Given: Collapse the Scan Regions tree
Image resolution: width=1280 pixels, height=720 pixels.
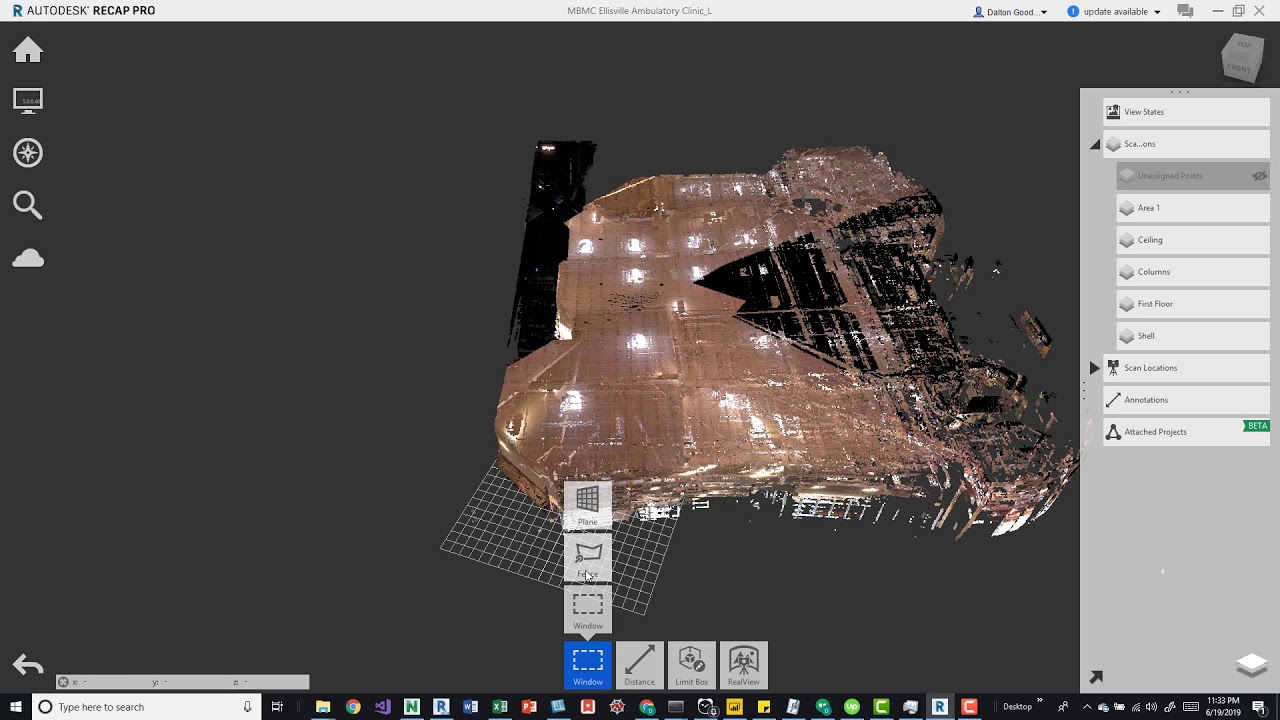Looking at the screenshot, I should pos(1095,144).
